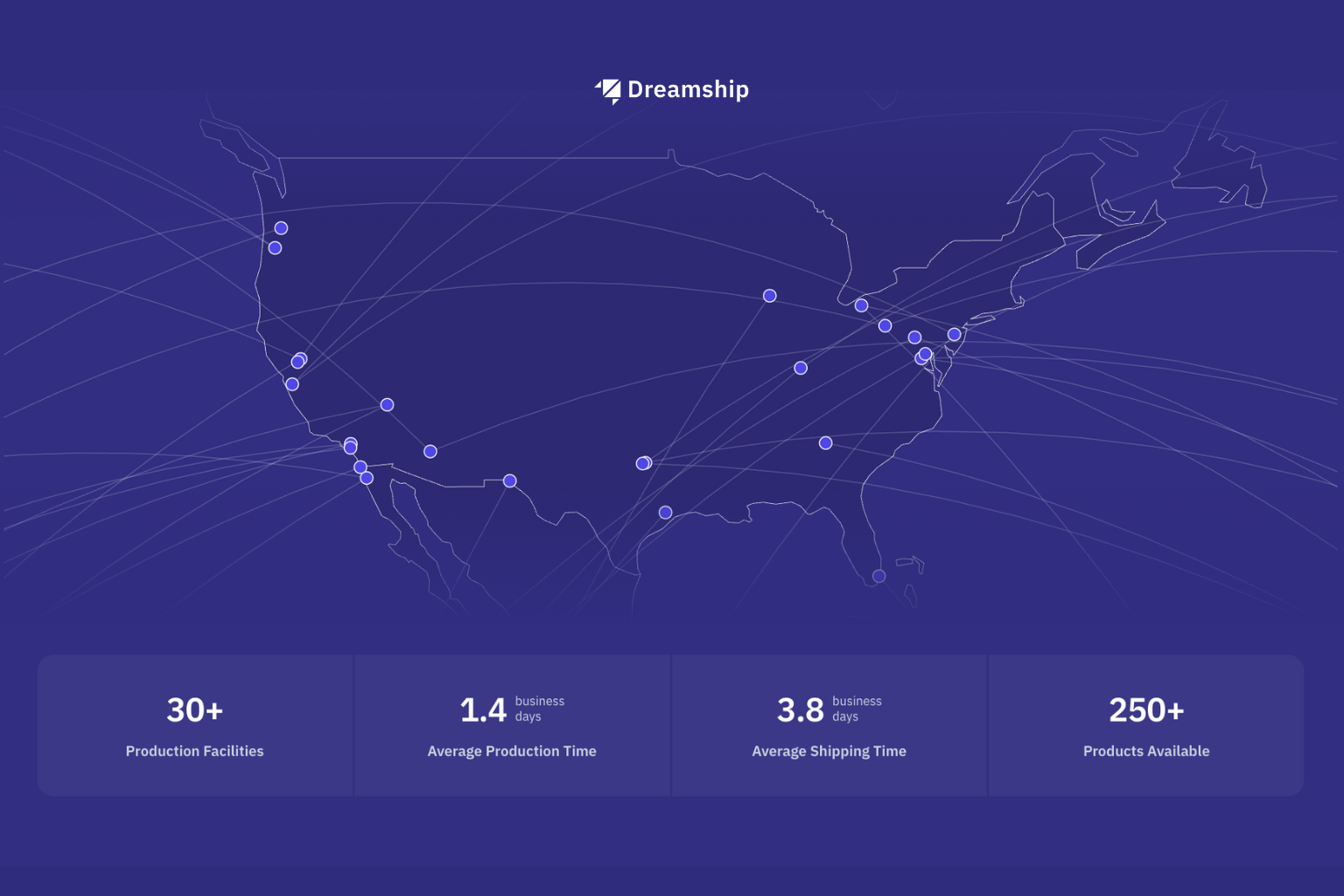Select the southernmost California marker near San Diego
This screenshot has height=896, width=1344.
[x=367, y=478]
